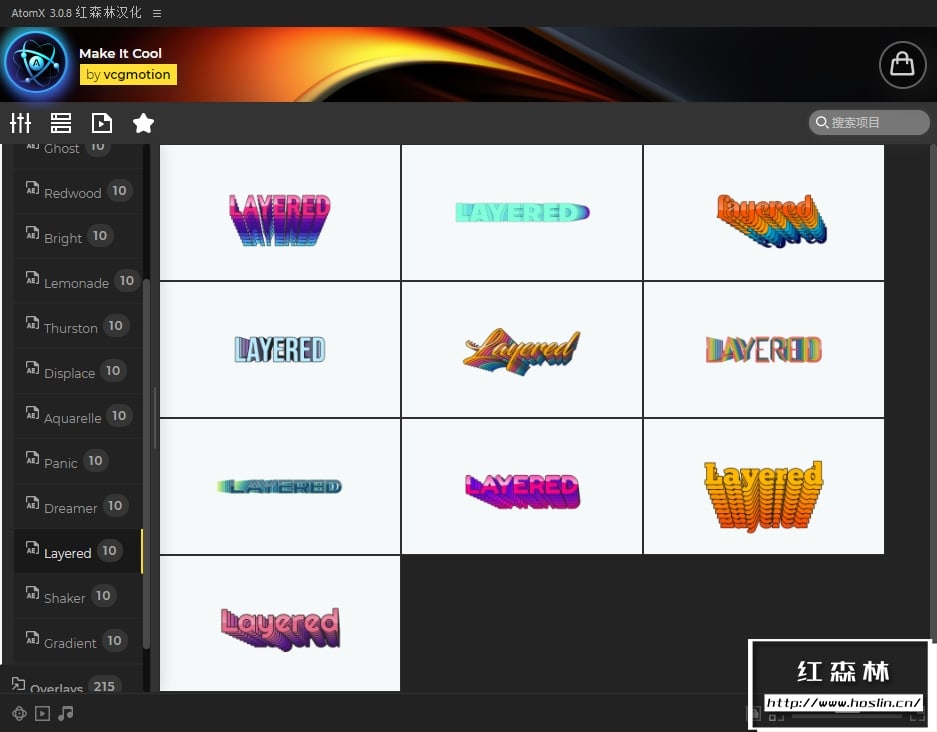Viewport: 937px width, 732px height.
Task: Select the Layered category
Action: (78, 551)
